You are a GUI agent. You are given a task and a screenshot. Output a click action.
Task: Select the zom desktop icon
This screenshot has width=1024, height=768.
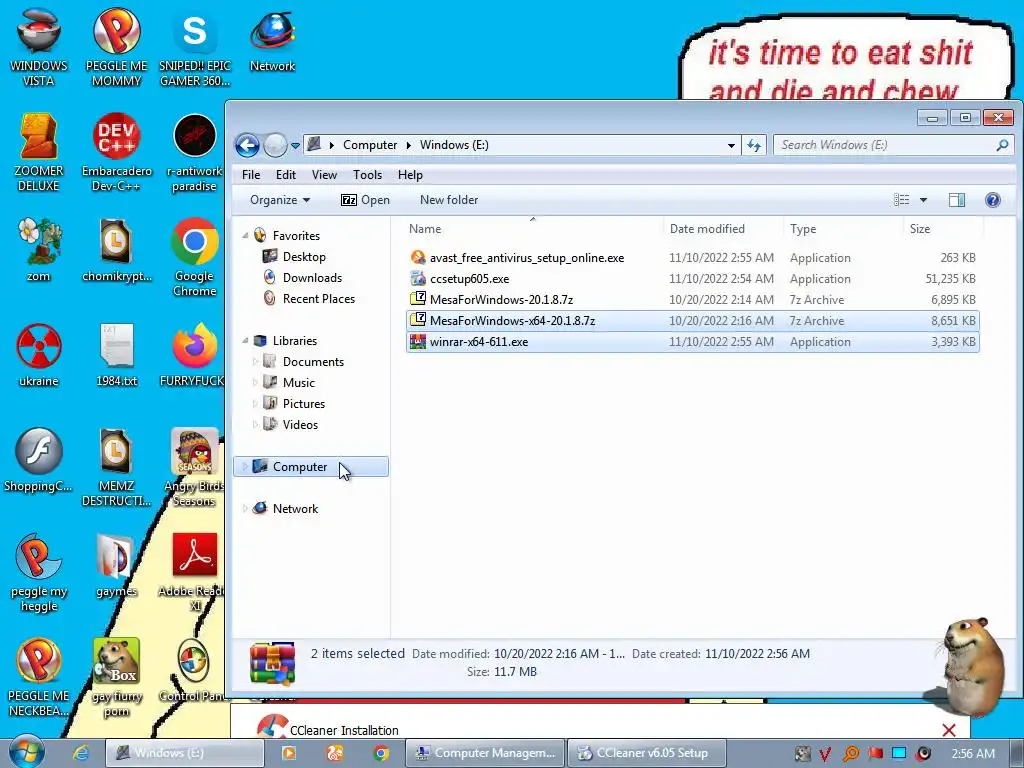point(39,250)
